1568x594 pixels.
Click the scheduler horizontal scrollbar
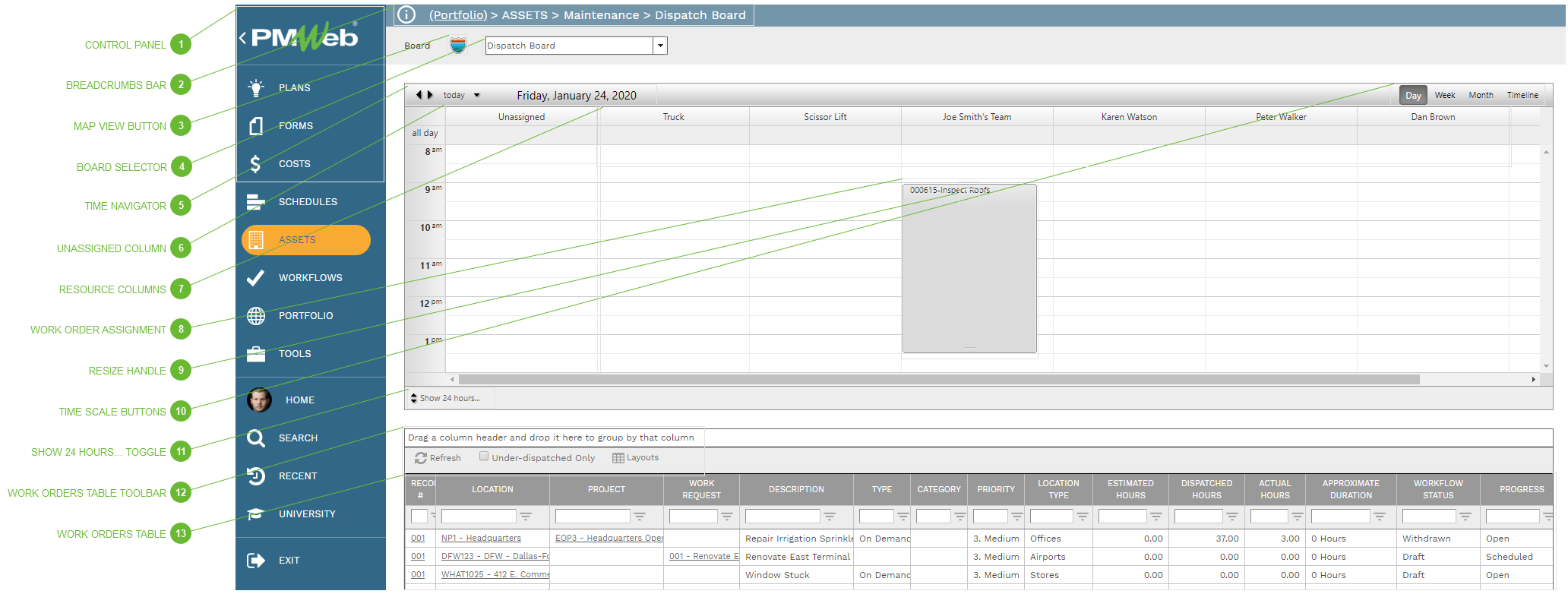[x=938, y=379]
